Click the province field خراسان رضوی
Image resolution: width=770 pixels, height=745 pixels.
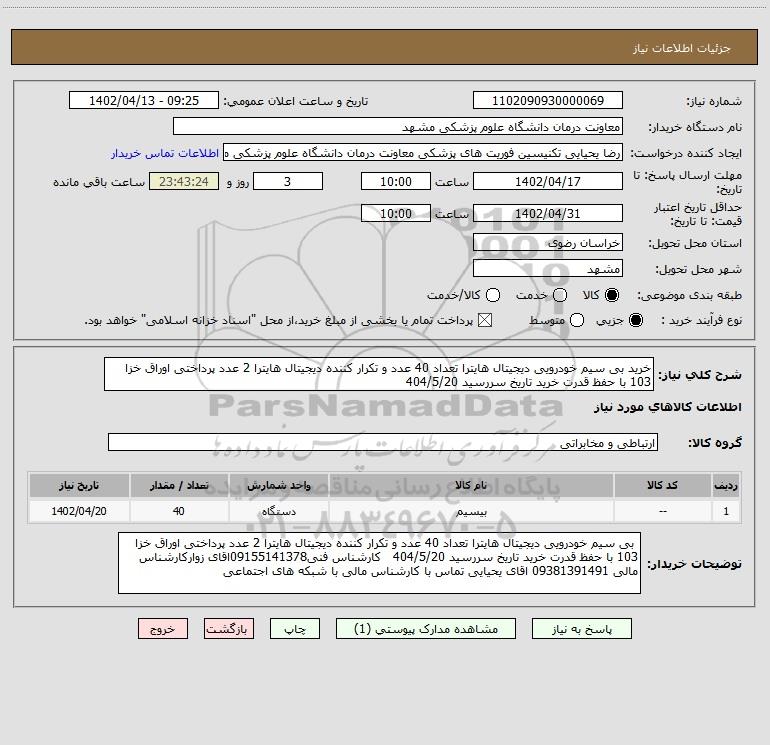[548, 242]
